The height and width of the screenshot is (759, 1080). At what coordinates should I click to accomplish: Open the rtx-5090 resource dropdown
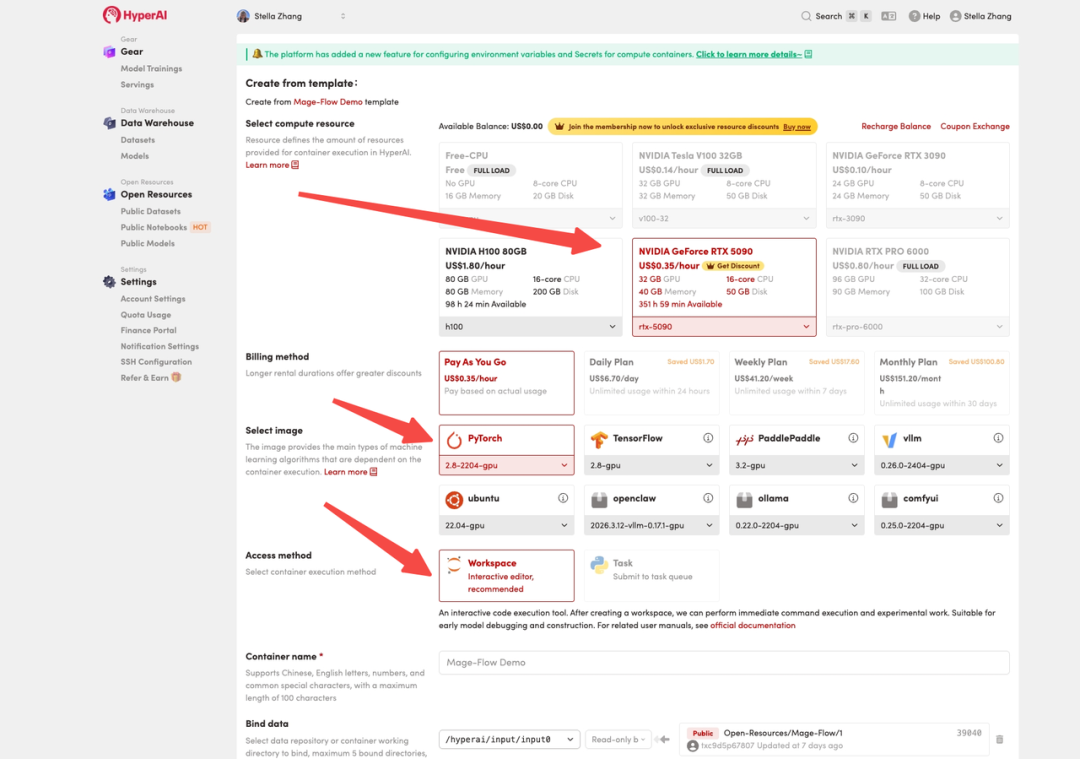pos(724,326)
